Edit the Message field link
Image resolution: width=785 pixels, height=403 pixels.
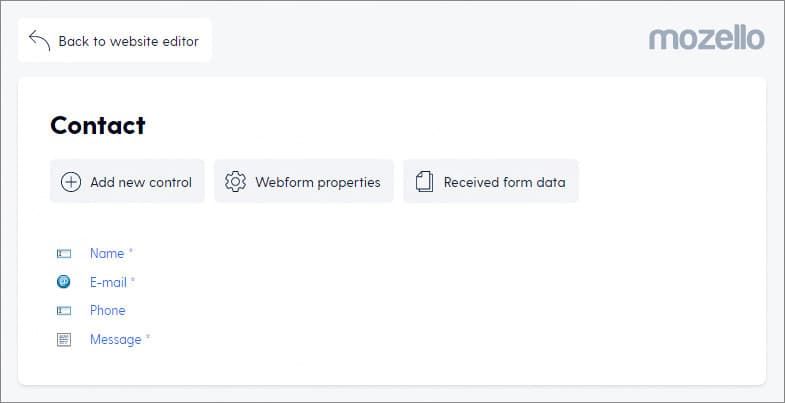(x=116, y=339)
